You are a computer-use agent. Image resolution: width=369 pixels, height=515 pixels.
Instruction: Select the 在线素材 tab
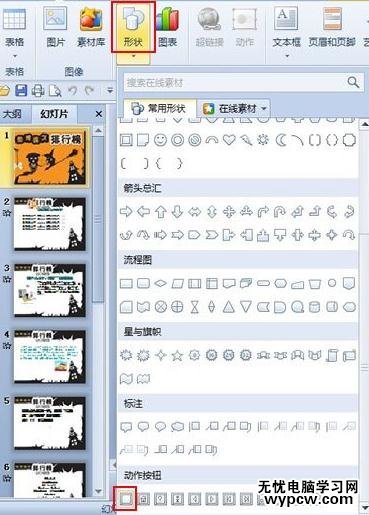click(234, 108)
